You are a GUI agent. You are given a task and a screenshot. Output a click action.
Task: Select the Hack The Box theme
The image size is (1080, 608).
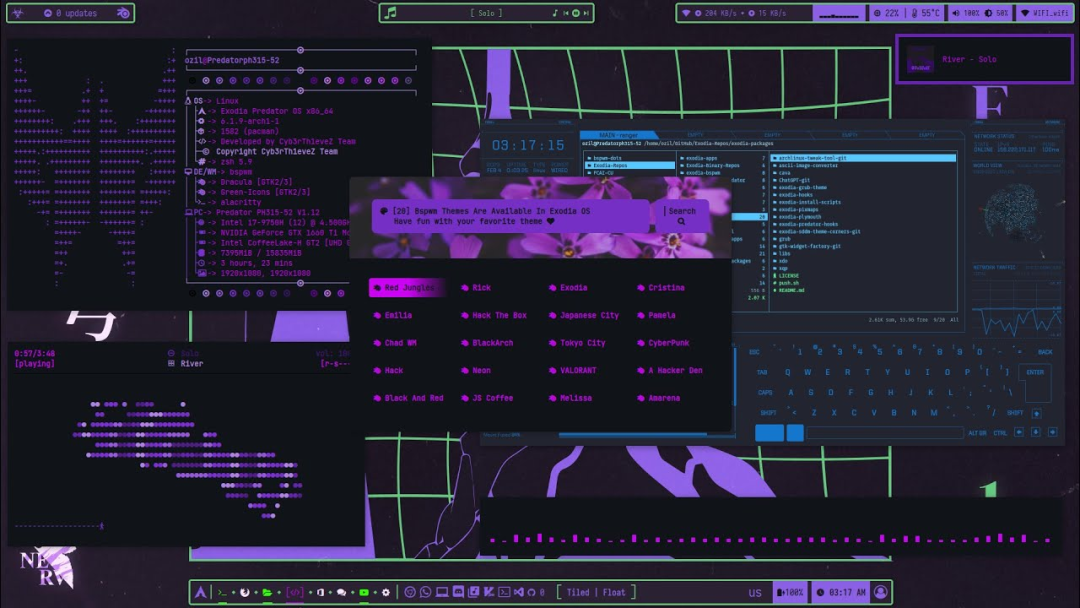[494, 315]
